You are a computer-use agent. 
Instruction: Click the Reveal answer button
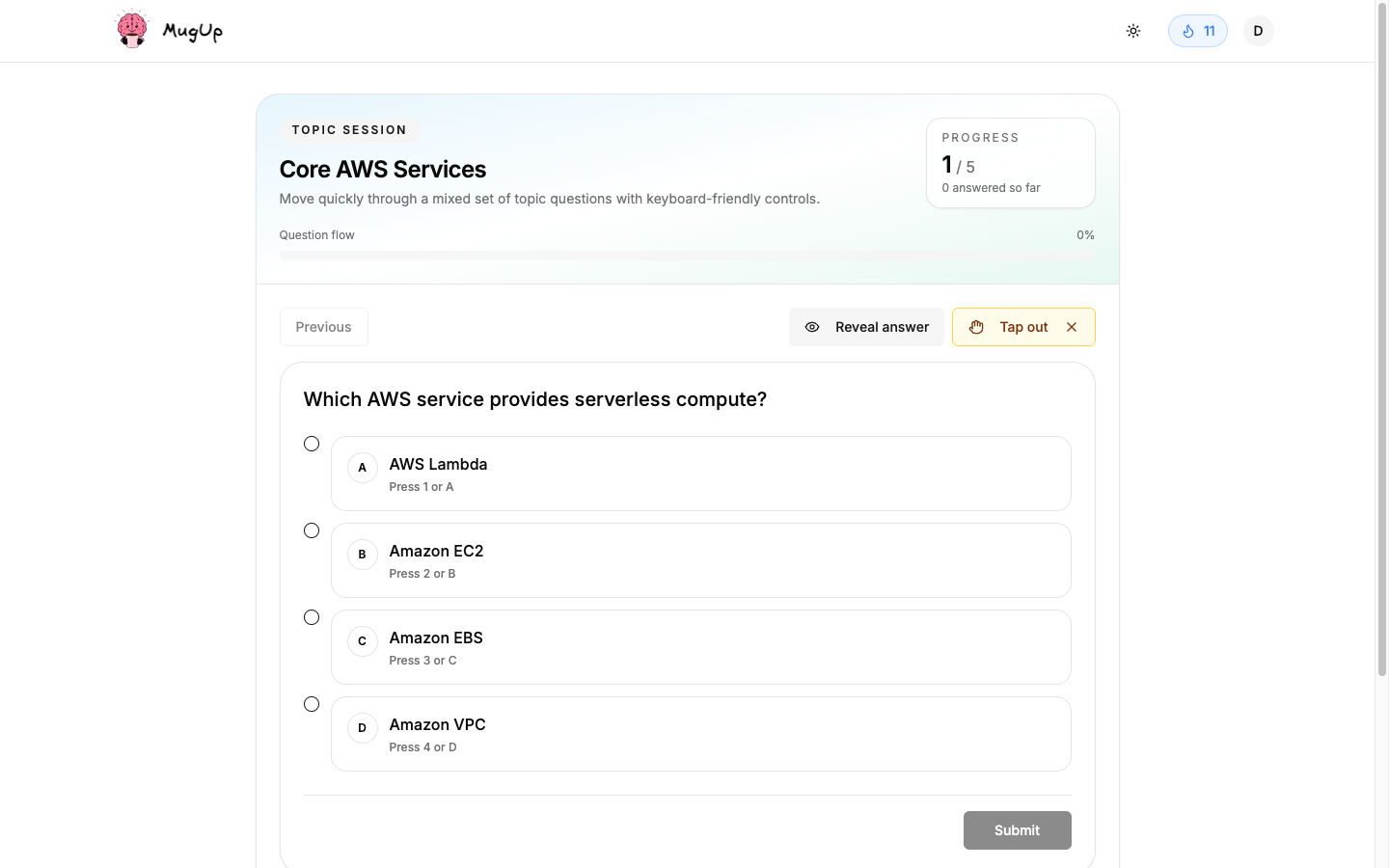866,327
